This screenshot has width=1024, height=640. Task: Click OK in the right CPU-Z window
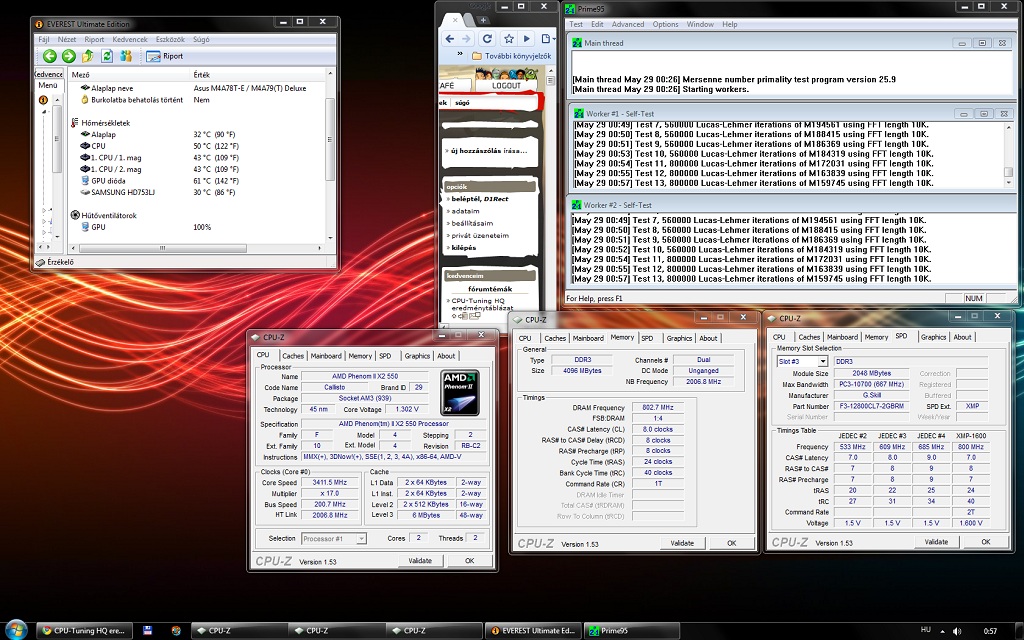pos(985,542)
